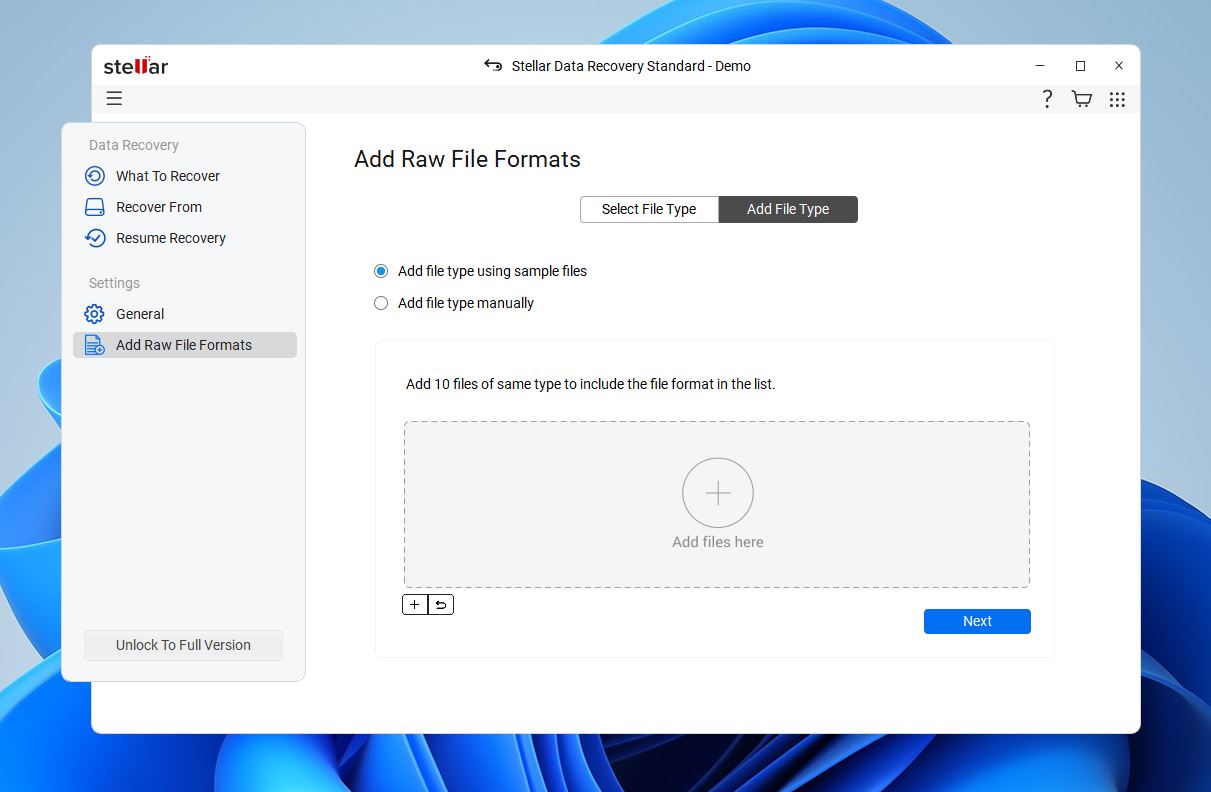Click the Data Recovery section label
The height and width of the screenshot is (792, 1211).
point(134,145)
